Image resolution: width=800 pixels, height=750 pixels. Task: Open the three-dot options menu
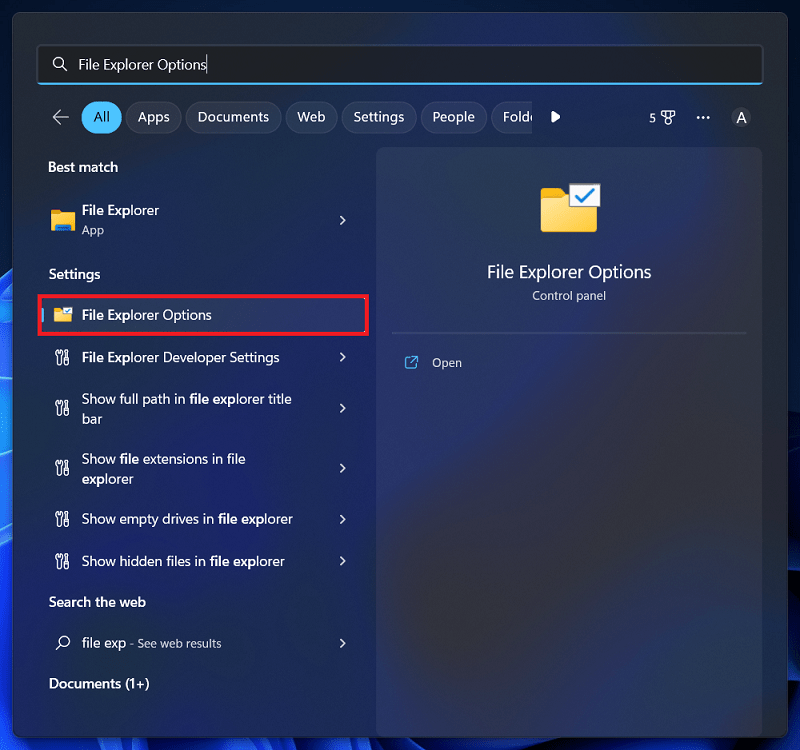[x=703, y=117]
